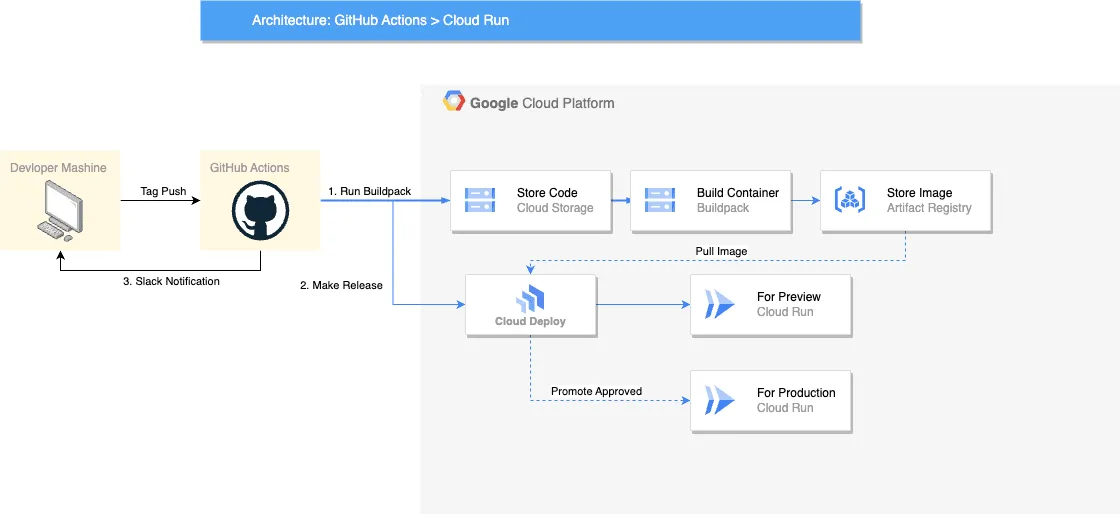Viewport: 1120px width, 514px height.
Task: Select the Cloud Run icon in For Preview
Action: point(719,304)
